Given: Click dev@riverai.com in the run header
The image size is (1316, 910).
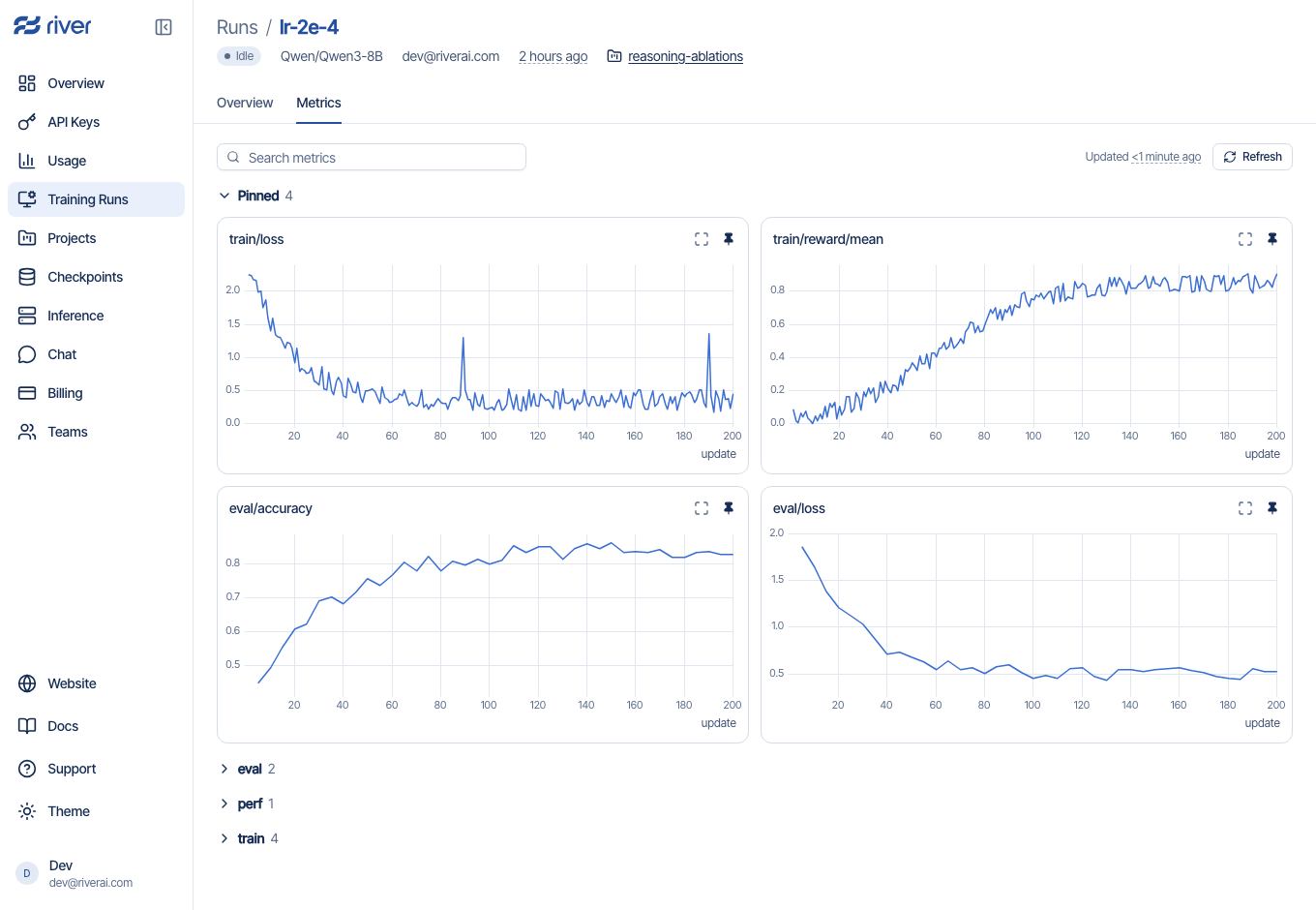Looking at the screenshot, I should [451, 56].
